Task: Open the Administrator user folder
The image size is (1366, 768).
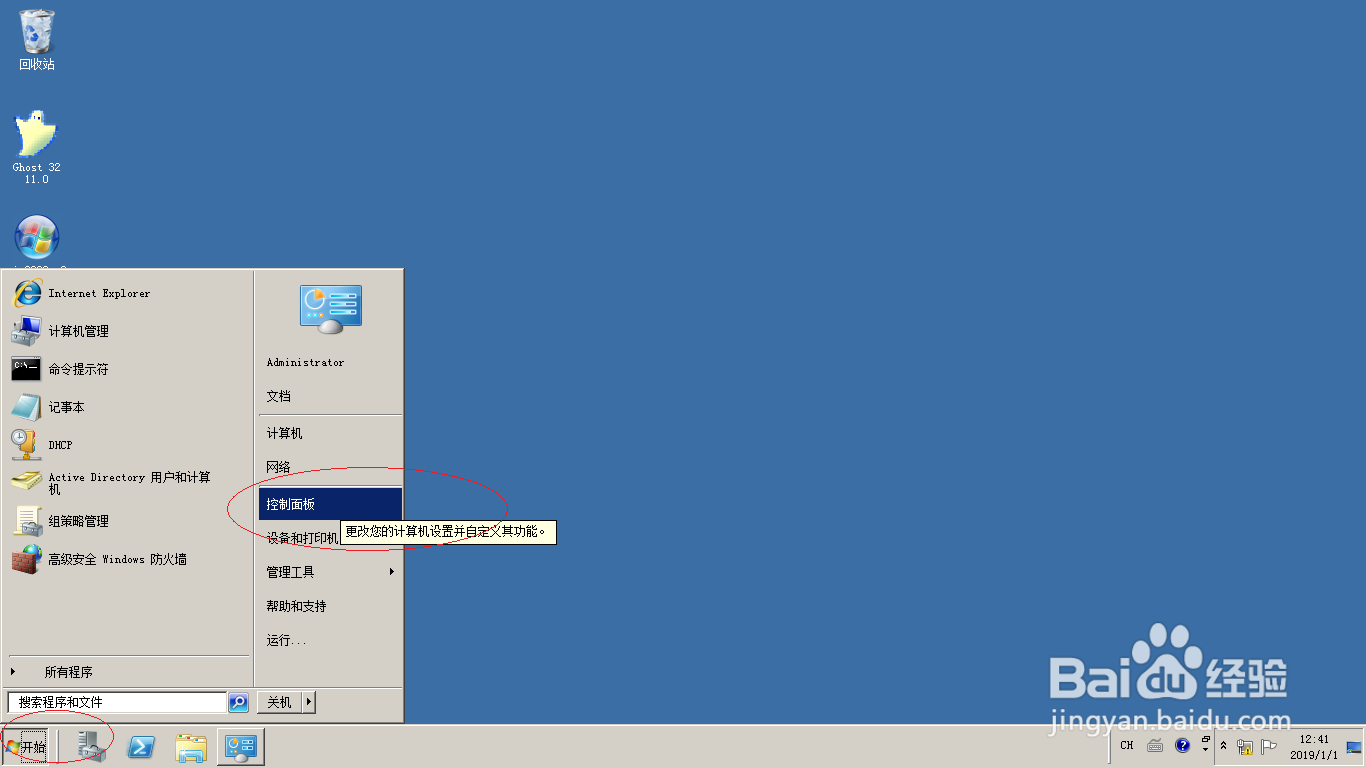Action: pos(330,362)
